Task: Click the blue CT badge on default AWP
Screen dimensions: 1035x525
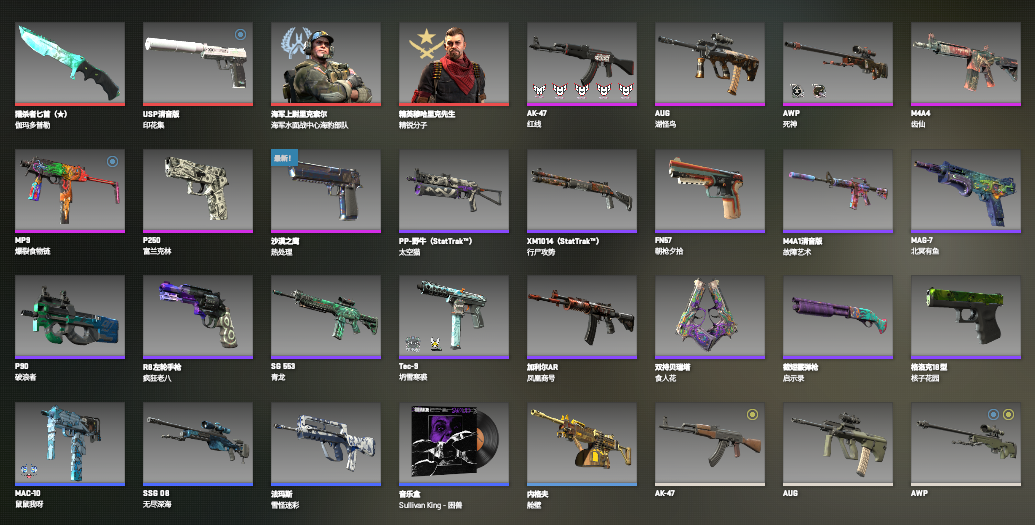Action: [993, 414]
